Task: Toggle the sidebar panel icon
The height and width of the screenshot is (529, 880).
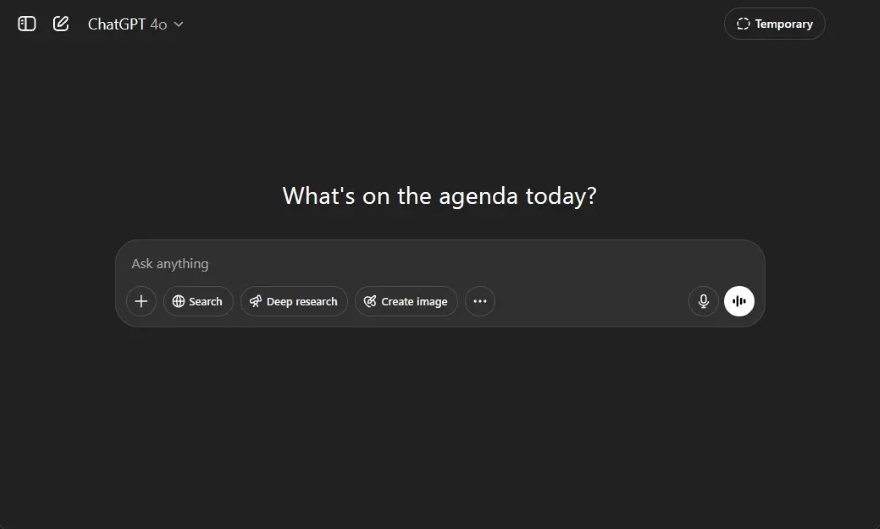Action: pos(26,24)
